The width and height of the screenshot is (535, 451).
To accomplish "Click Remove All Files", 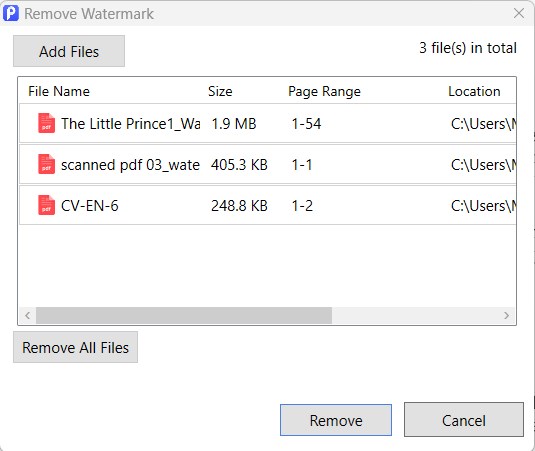I will pyautogui.click(x=75, y=347).
